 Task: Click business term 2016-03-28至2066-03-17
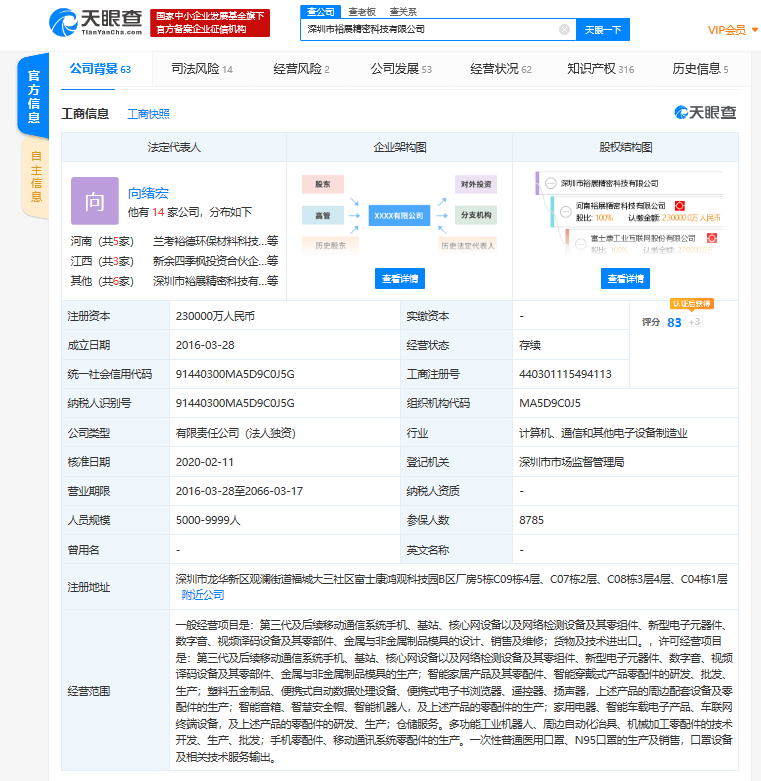pos(239,492)
